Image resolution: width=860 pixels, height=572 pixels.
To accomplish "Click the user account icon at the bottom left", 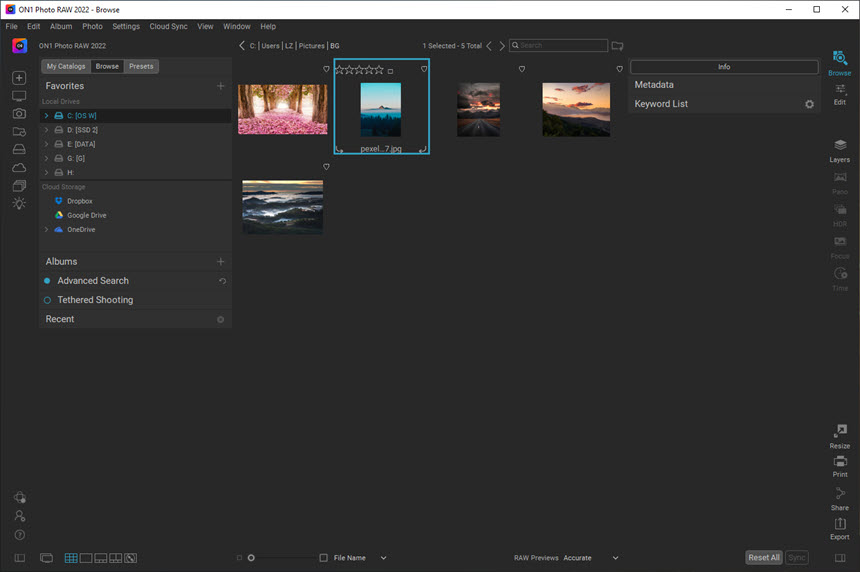I will (x=20, y=516).
